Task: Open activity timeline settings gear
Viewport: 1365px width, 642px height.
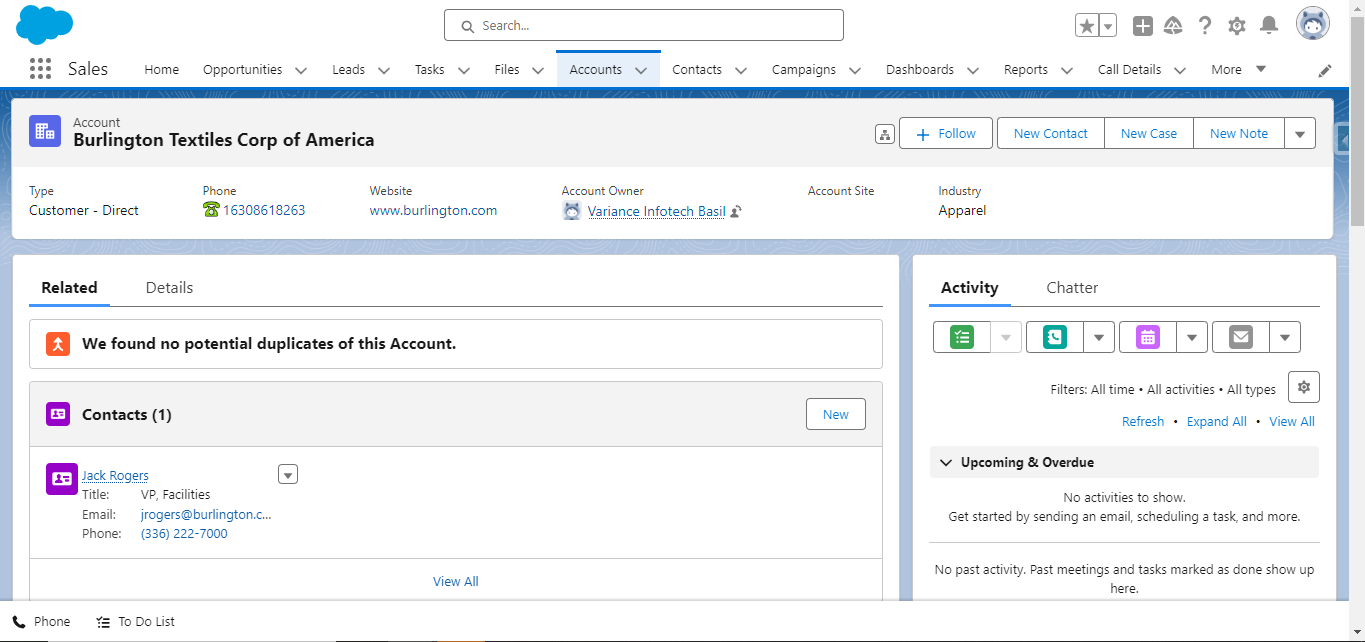Action: [x=1304, y=387]
